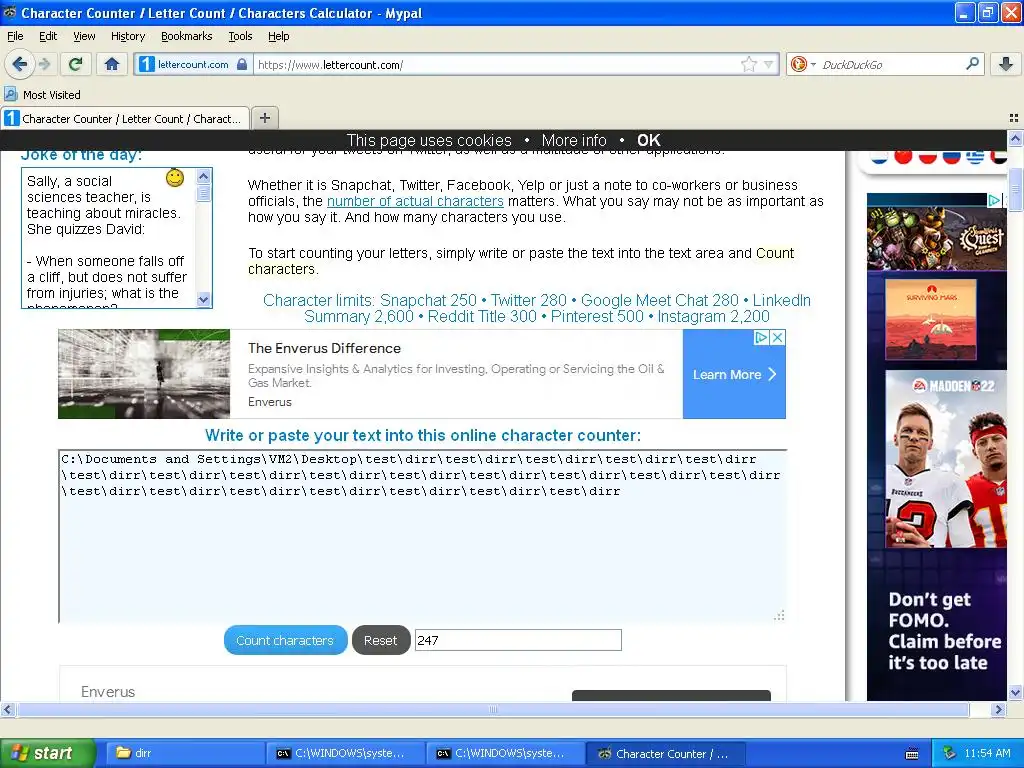1024x768 pixels.
Task: Open the Windows Start menu
Action: [48, 753]
